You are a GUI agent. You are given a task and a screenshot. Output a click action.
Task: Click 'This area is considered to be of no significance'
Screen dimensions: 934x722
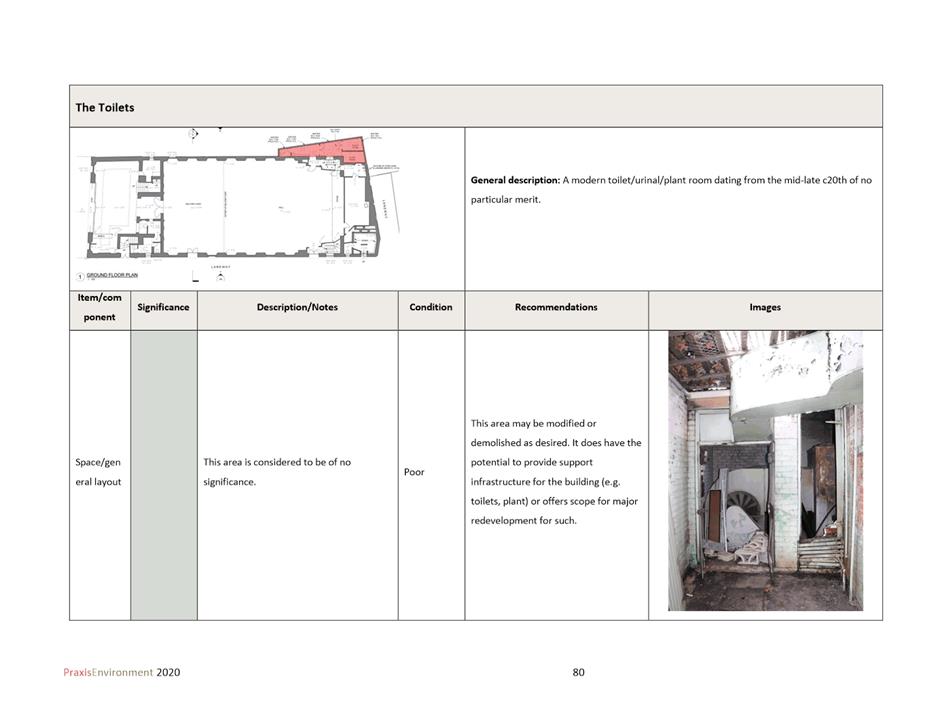(277, 472)
